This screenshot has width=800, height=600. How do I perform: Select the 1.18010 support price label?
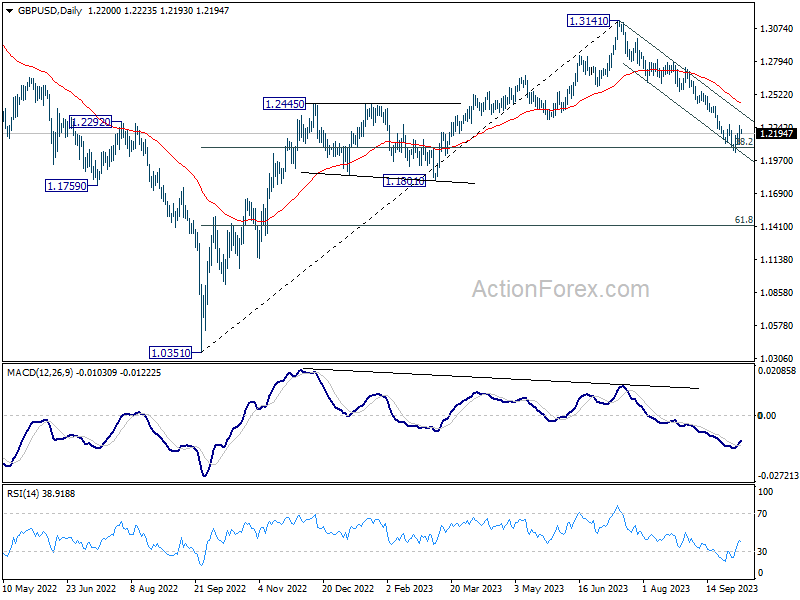tap(404, 181)
